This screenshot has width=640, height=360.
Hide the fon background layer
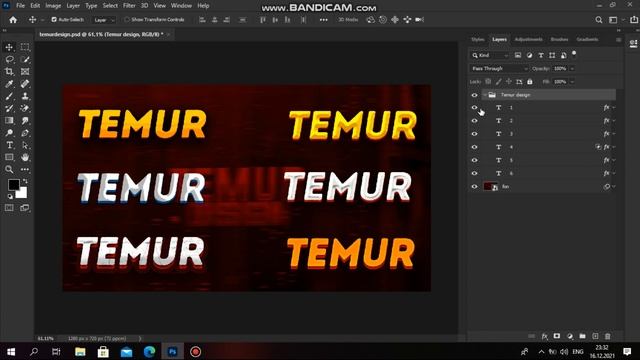tap(474, 187)
